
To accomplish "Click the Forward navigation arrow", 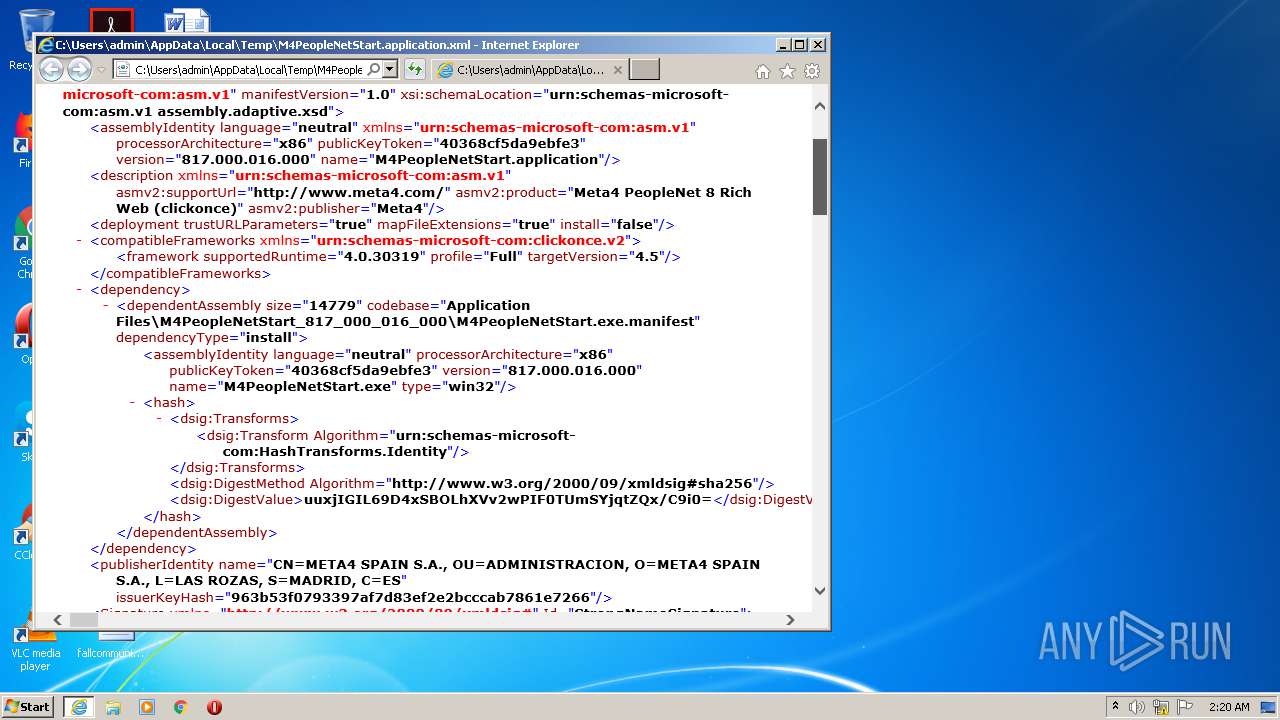I will [79, 69].
